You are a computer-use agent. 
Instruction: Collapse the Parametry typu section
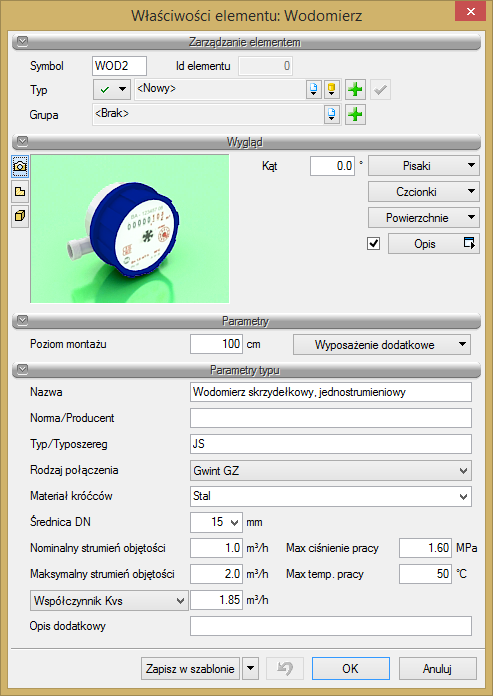click(x=22, y=369)
